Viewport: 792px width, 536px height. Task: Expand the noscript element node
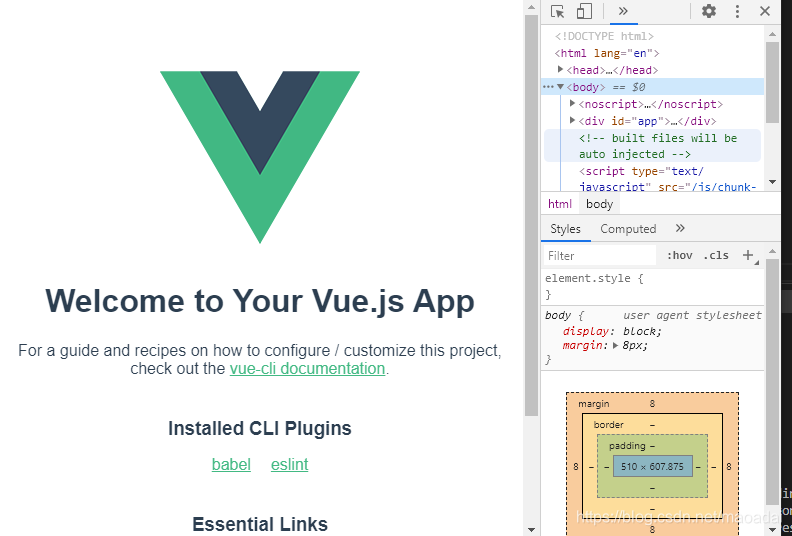(572, 104)
